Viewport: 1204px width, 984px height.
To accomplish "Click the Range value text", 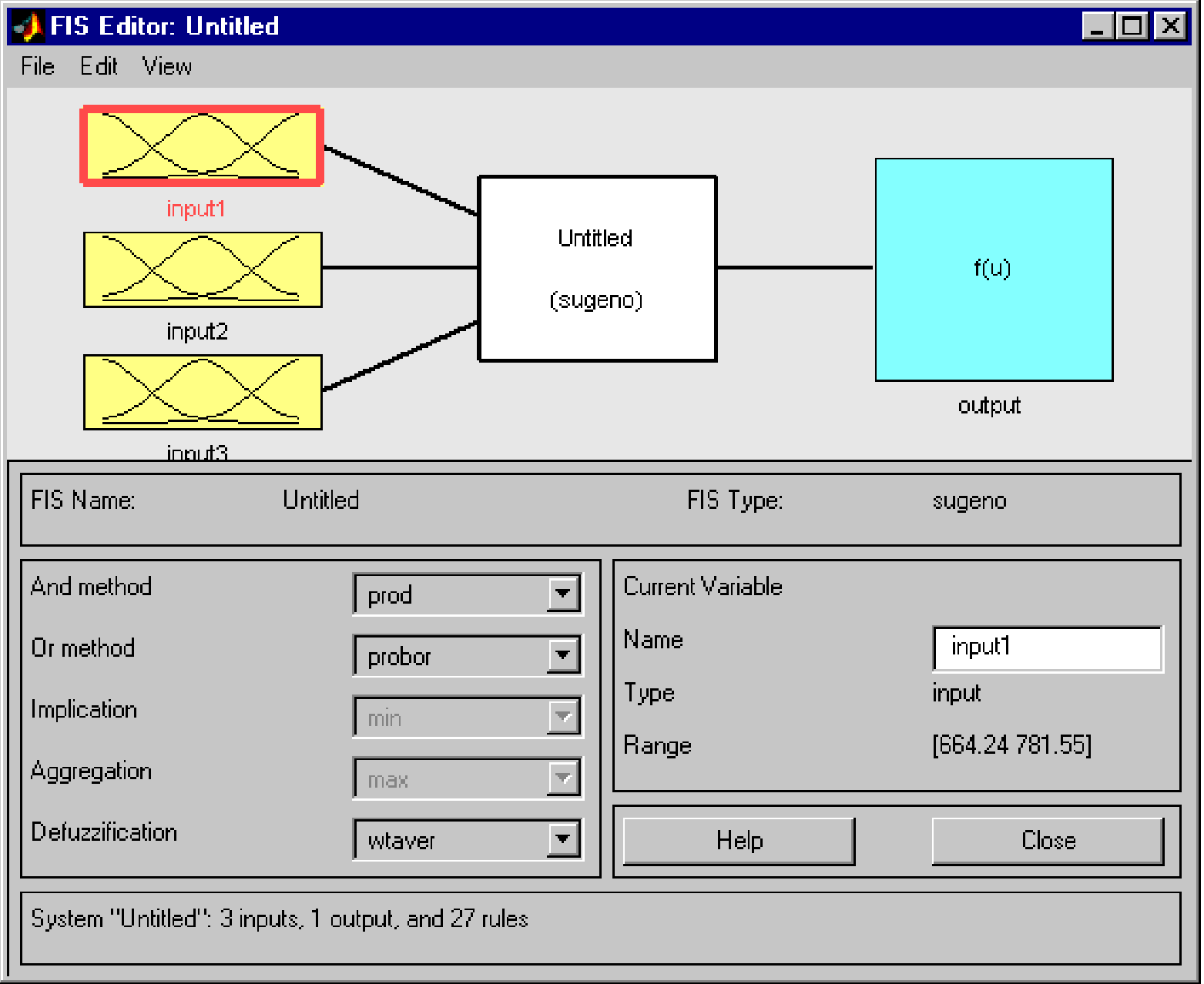I will [x=1011, y=745].
